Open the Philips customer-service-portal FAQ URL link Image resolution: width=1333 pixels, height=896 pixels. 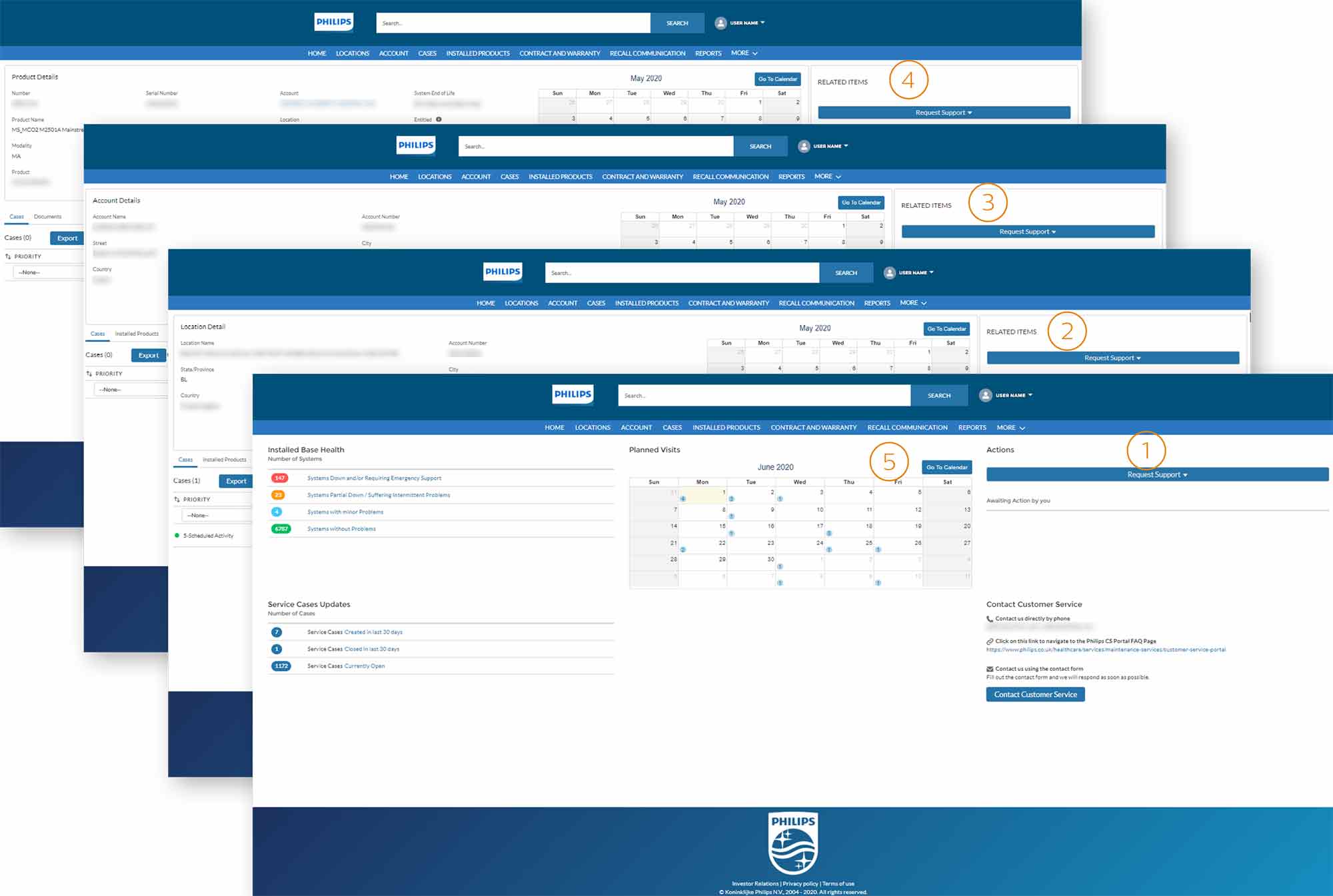click(x=1105, y=650)
